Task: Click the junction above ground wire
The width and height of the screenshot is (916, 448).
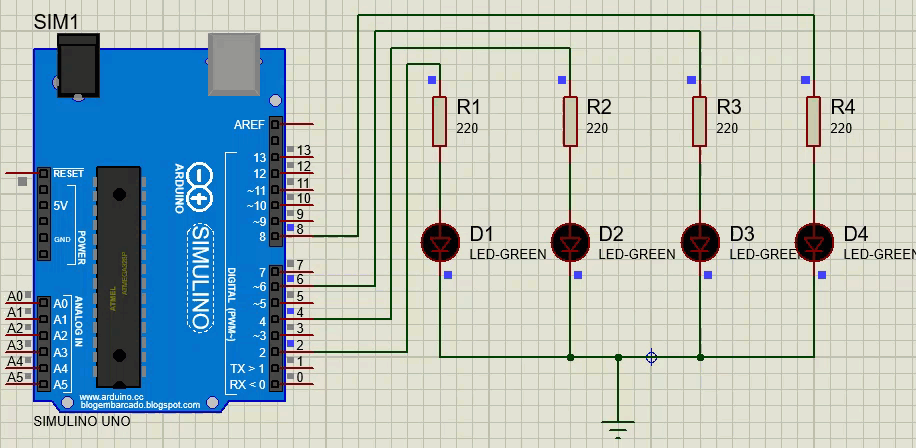Action: click(619, 357)
